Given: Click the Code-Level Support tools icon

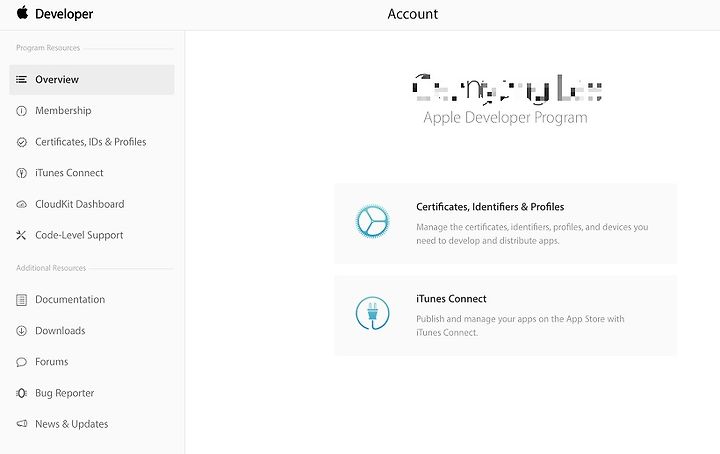Looking at the screenshot, I should pyautogui.click(x=21, y=235).
